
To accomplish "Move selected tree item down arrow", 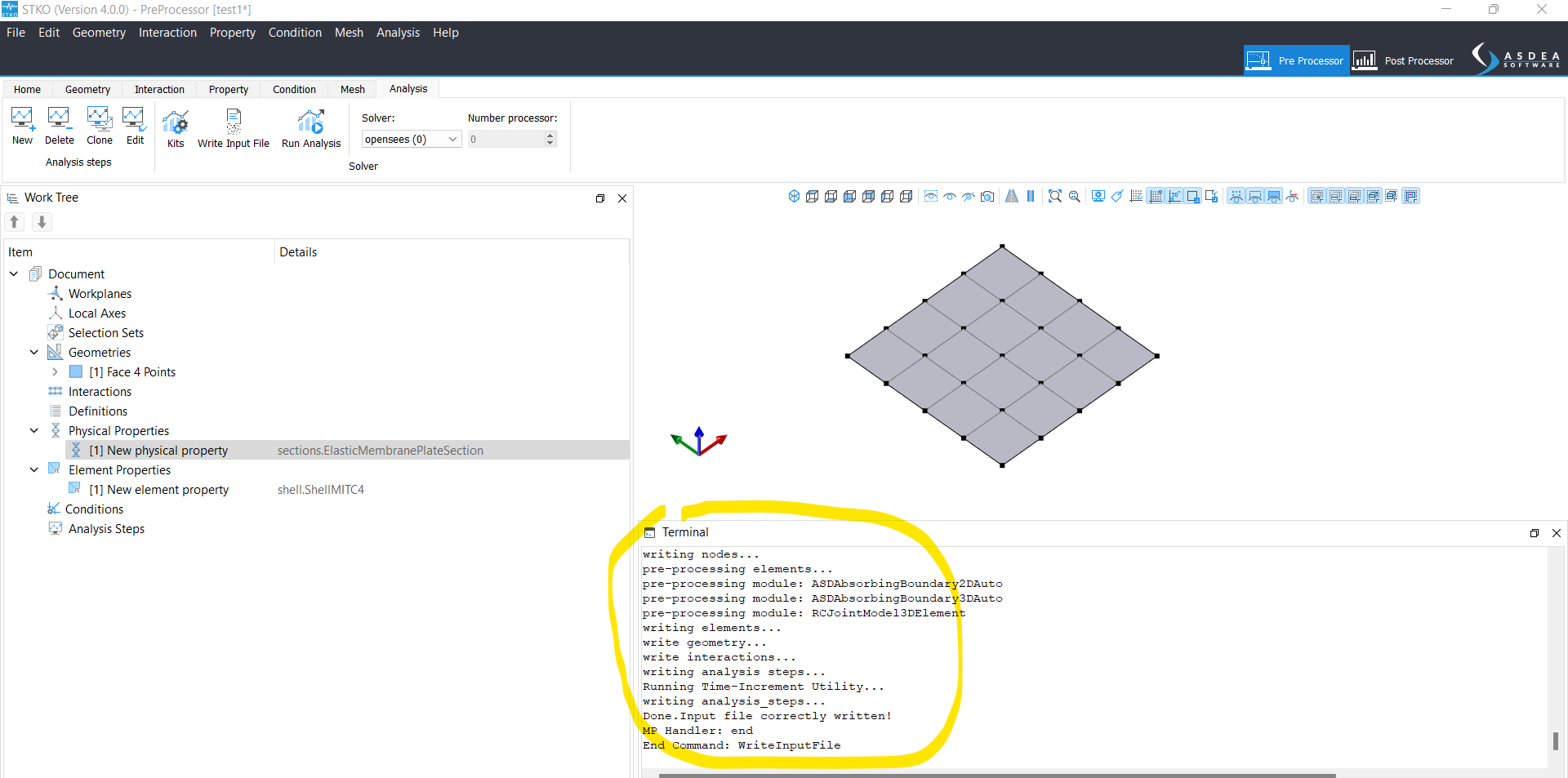I will click(42, 222).
